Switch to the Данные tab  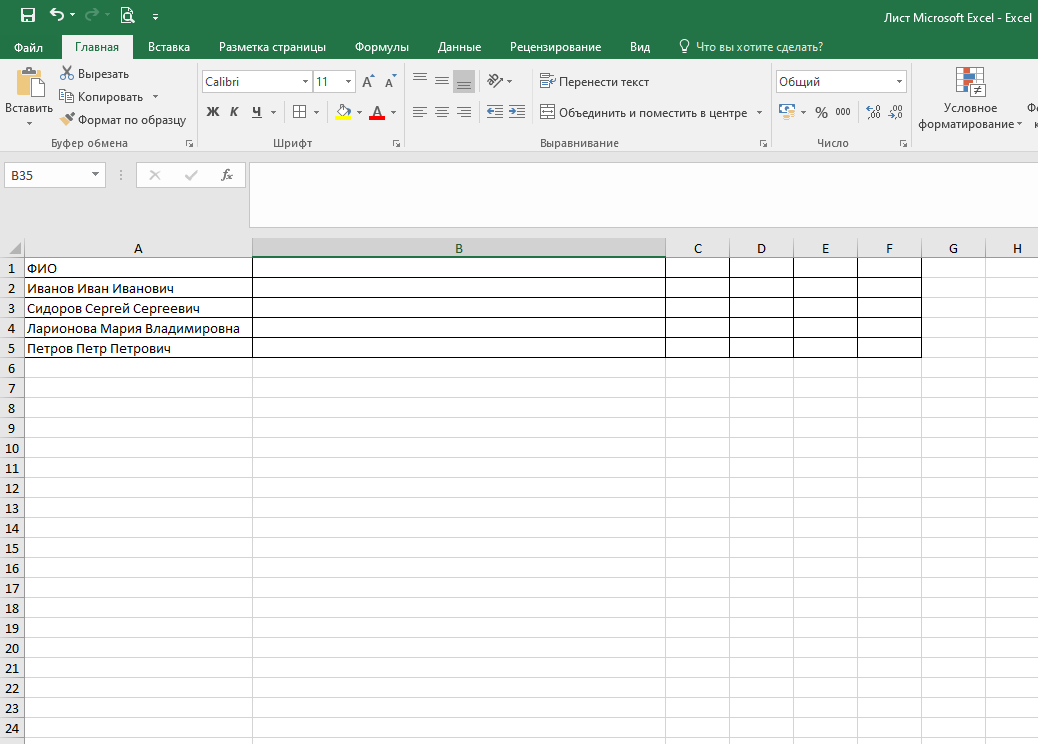click(459, 47)
